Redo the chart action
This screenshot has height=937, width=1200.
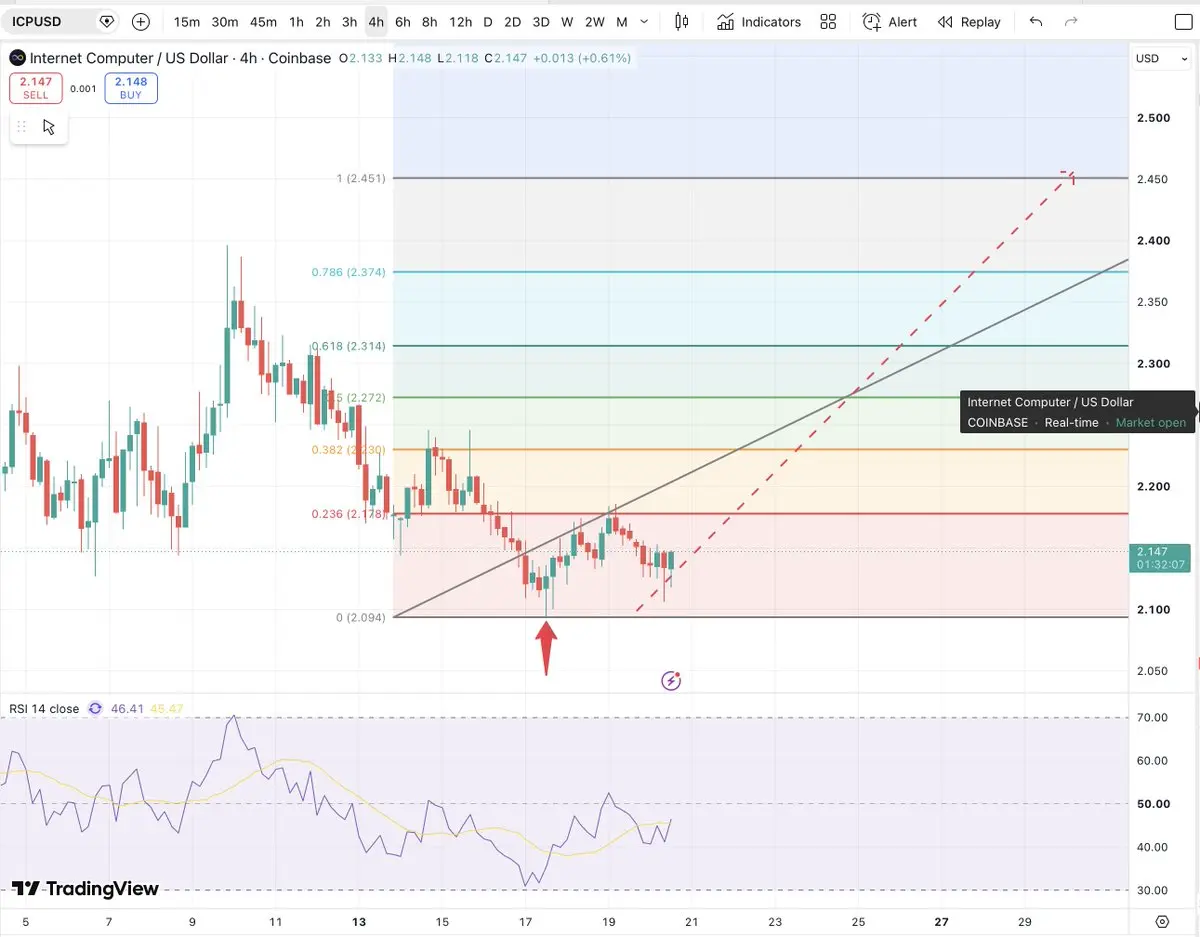[1071, 22]
